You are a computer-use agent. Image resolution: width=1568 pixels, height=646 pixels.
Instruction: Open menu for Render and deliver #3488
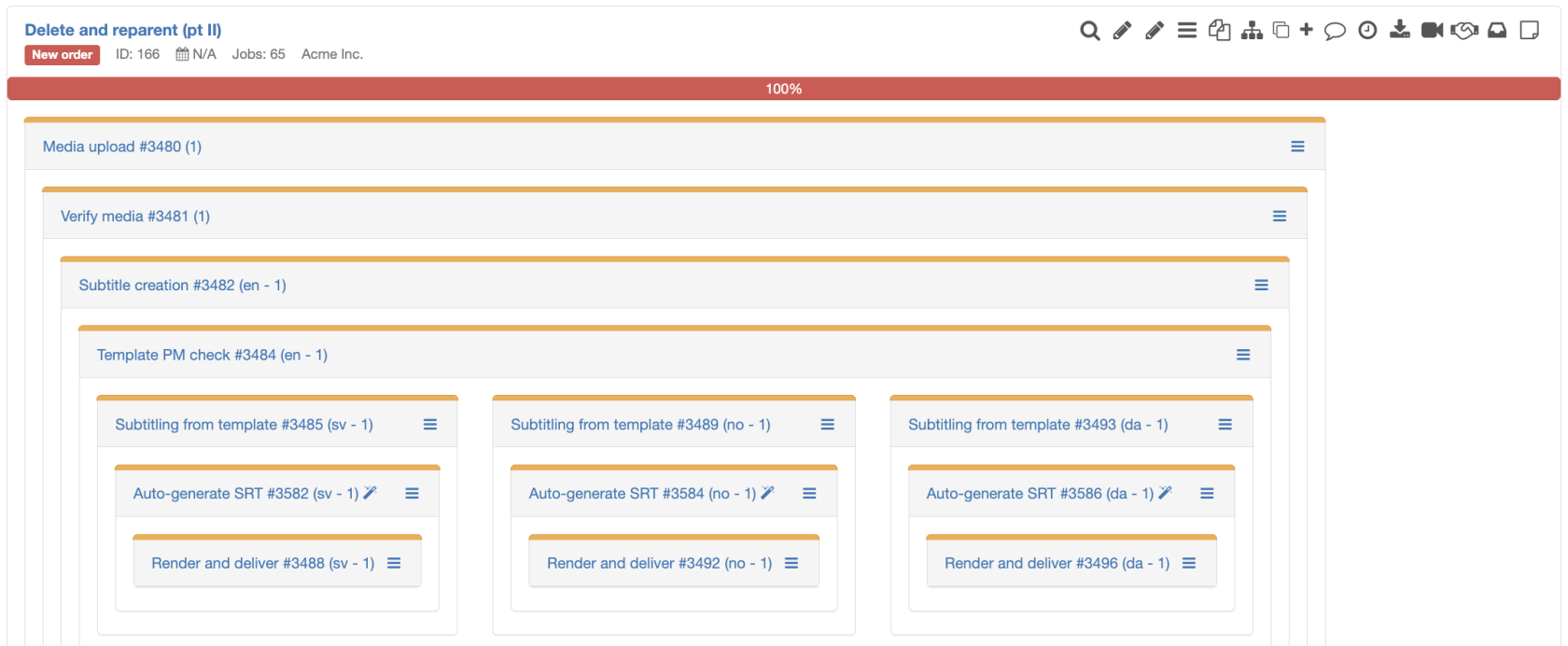394,564
